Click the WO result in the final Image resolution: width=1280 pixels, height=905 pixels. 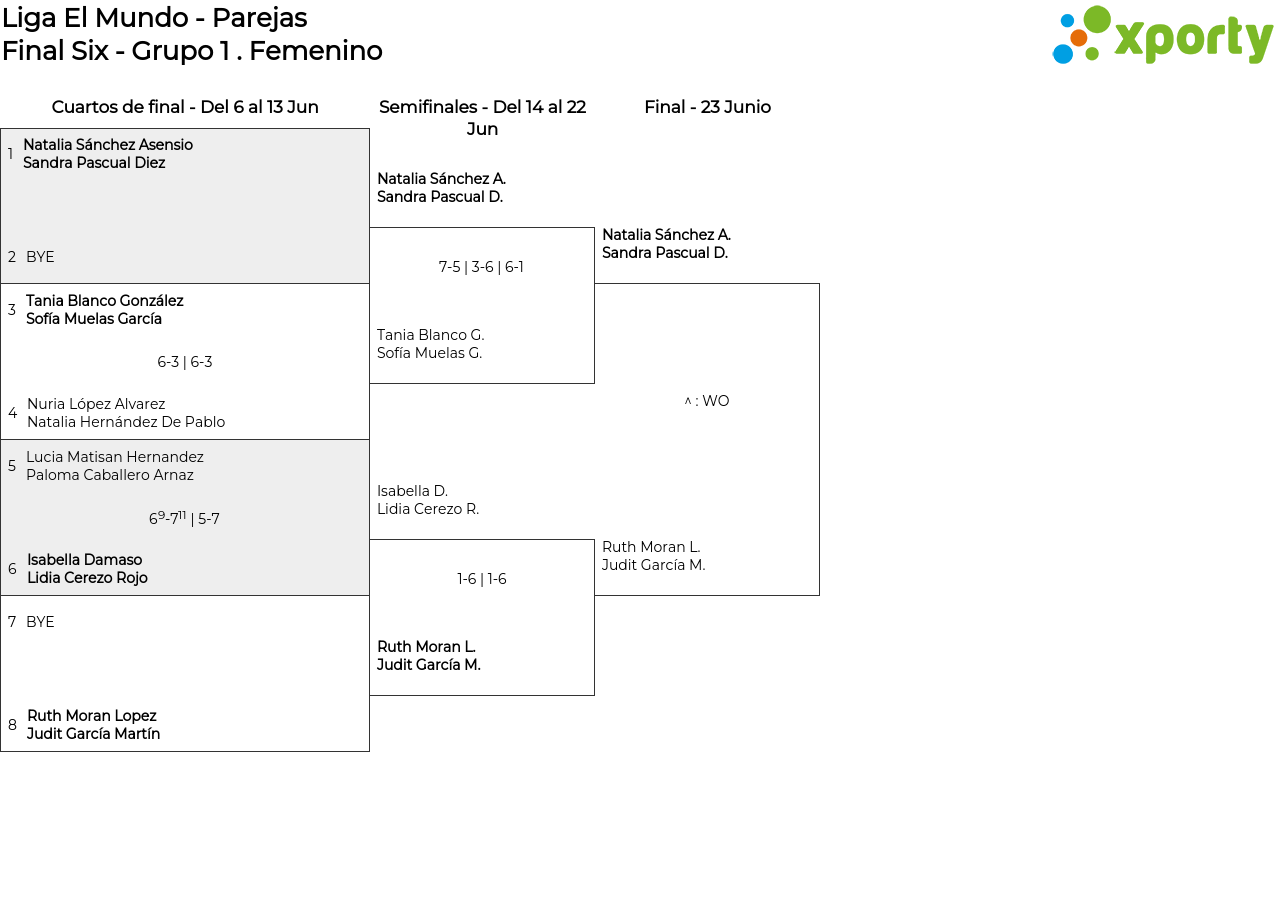pyautogui.click(x=707, y=401)
